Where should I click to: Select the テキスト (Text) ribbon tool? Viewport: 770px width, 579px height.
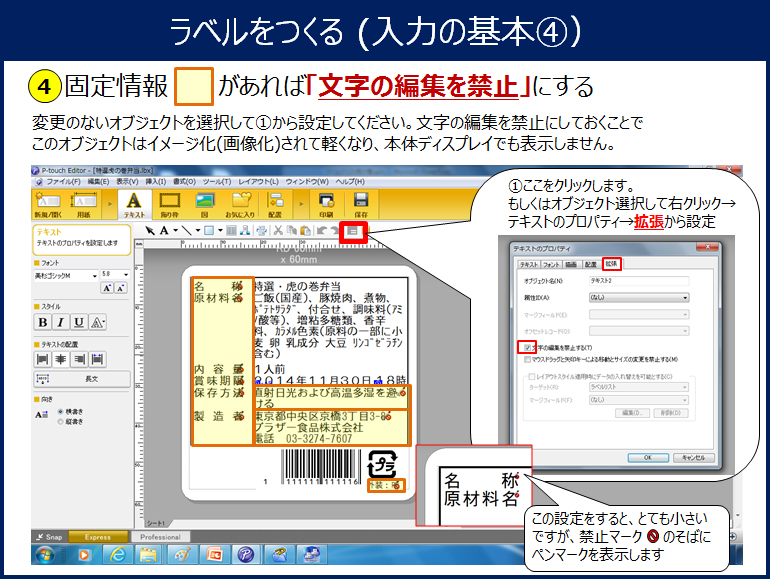pos(134,204)
